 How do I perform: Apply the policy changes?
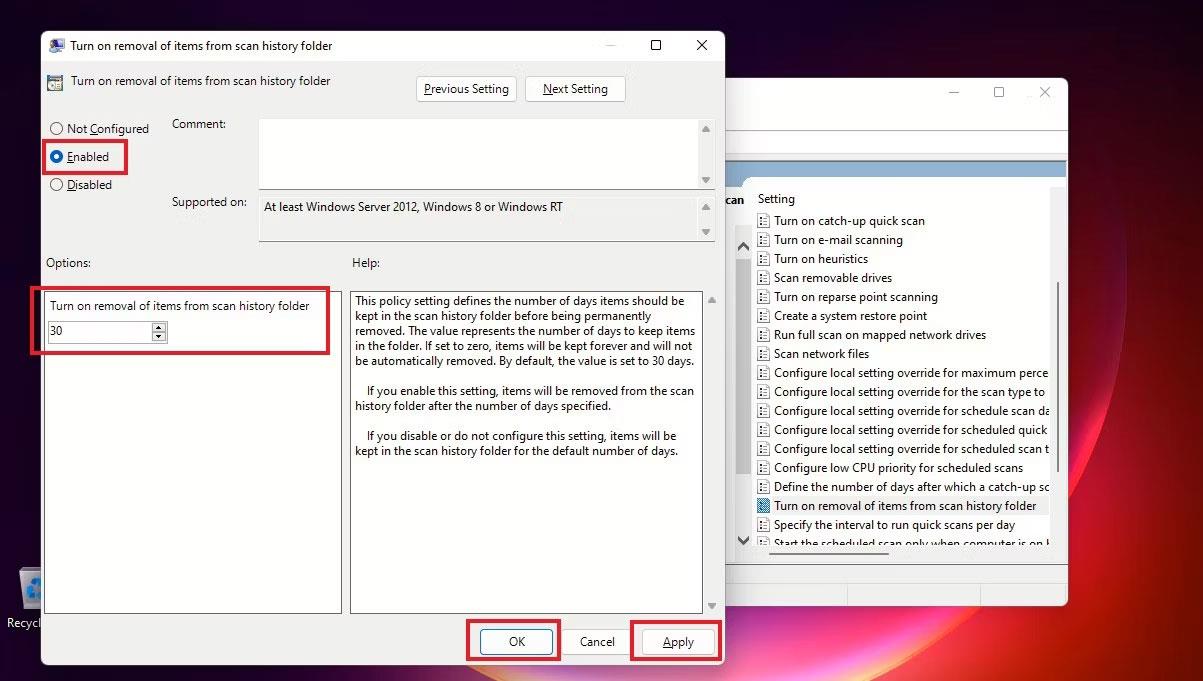(x=678, y=642)
